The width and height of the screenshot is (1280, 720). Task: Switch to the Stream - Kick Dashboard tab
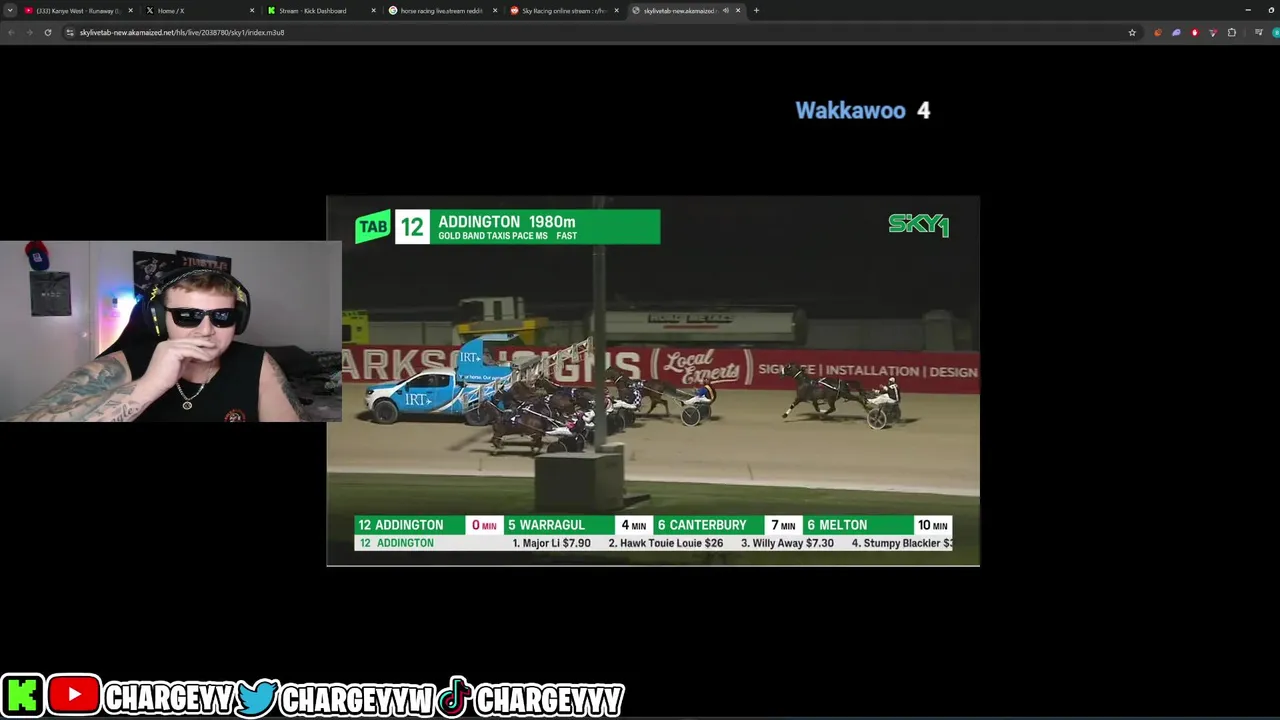click(320, 10)
